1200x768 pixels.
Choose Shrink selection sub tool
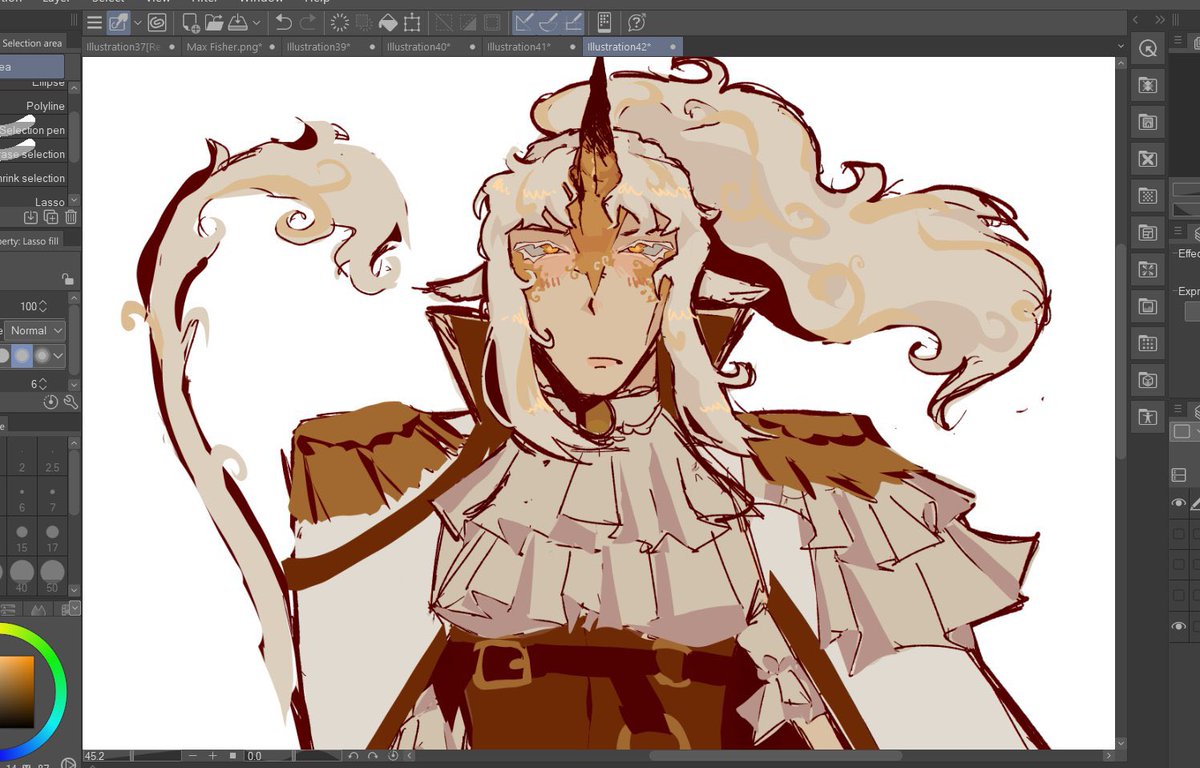(34, 178)
